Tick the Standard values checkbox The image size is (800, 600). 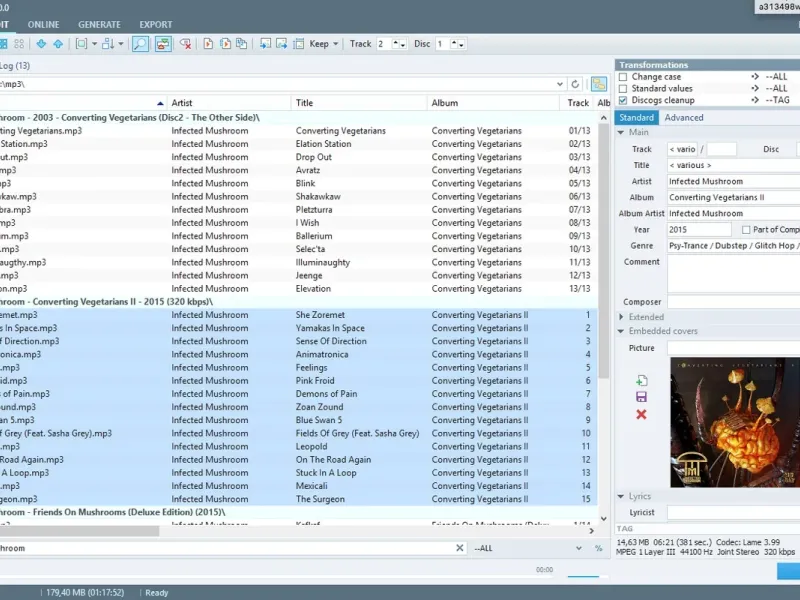tap(624, 89)
